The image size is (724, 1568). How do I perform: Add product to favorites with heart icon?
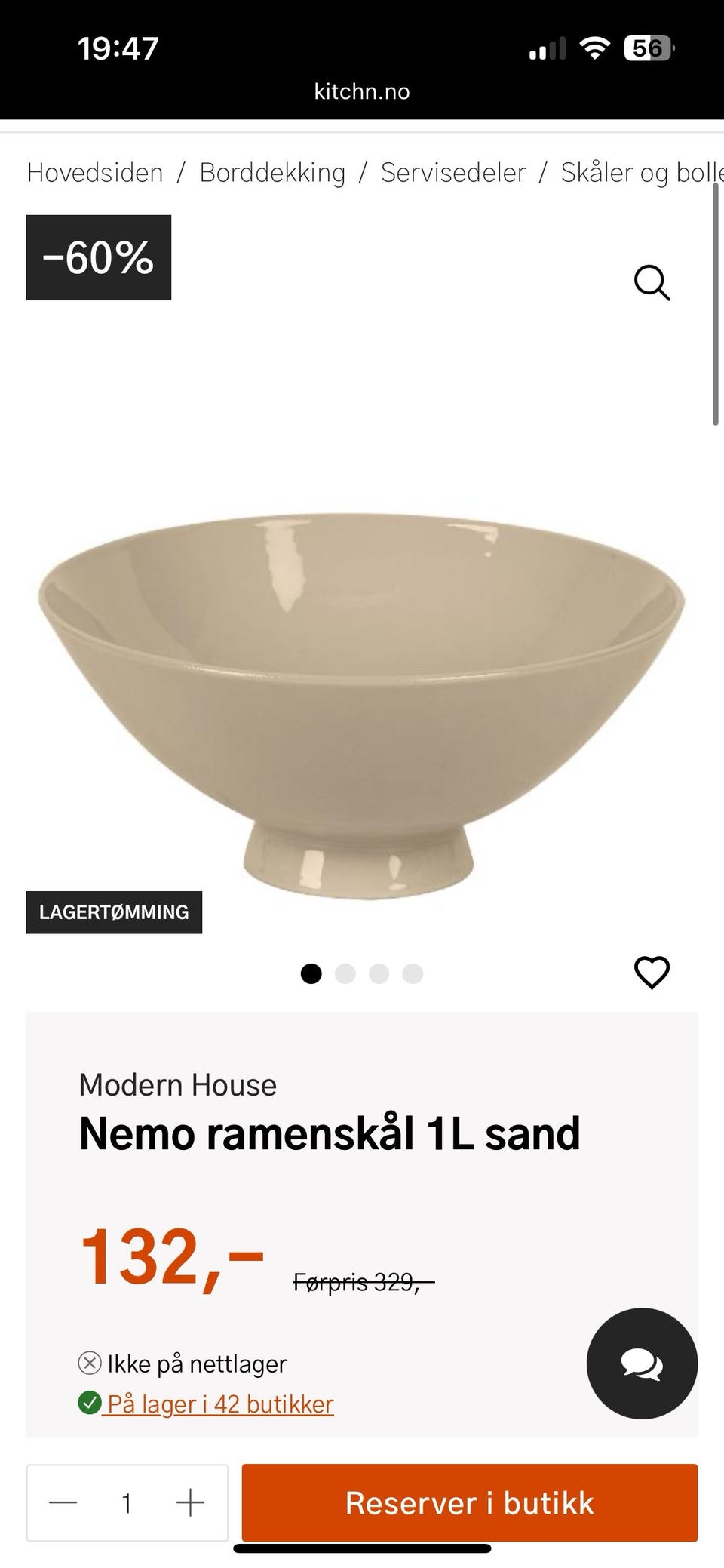(652, 973)
